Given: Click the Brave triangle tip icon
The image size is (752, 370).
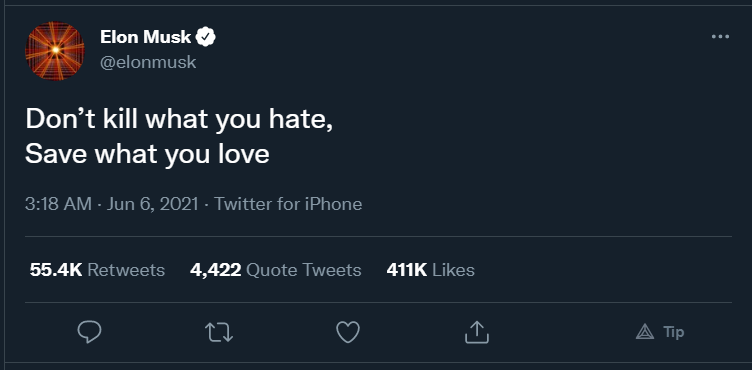Looking at the screenshot, I should click(645, 332).
